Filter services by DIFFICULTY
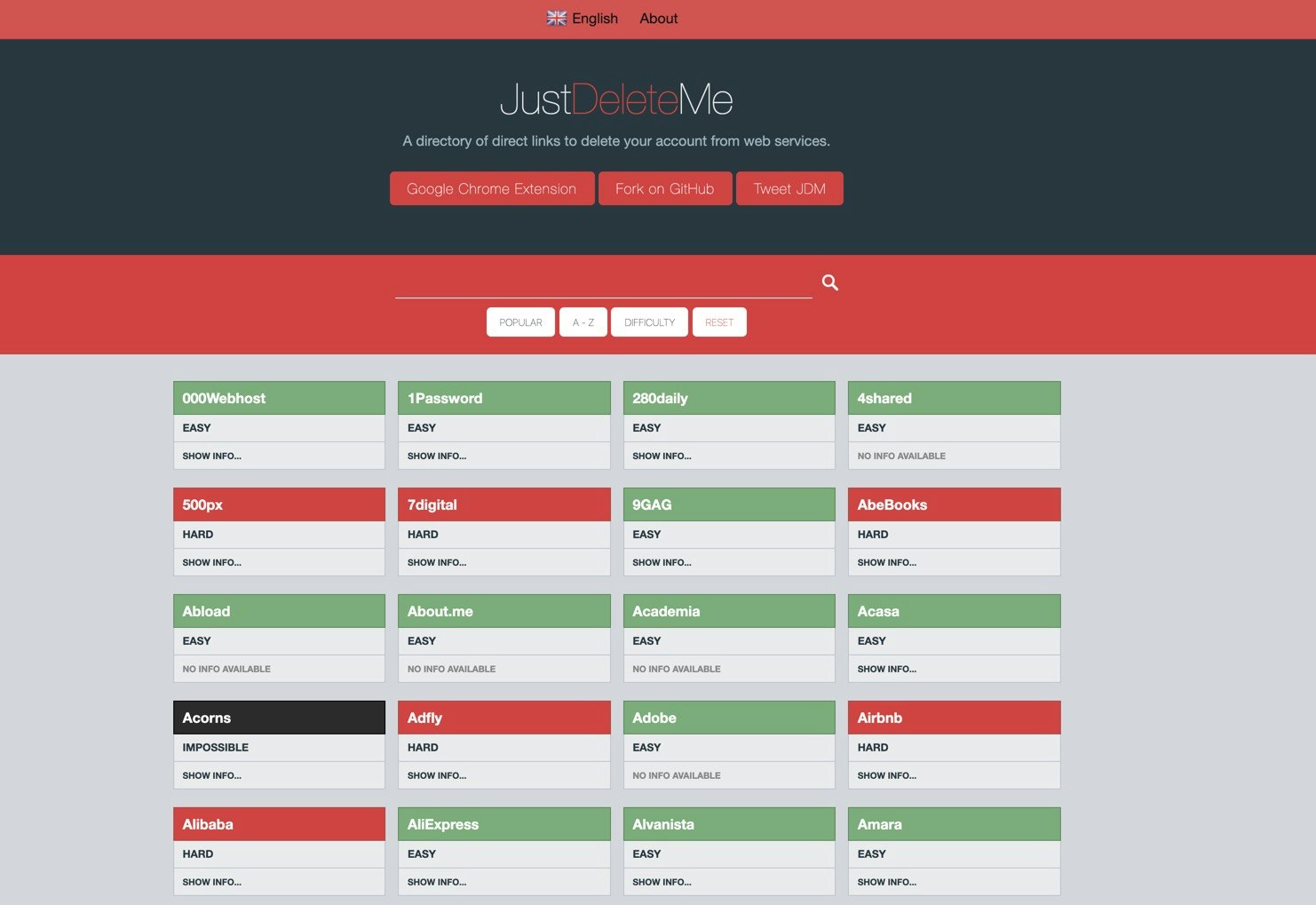 [648, 322]
